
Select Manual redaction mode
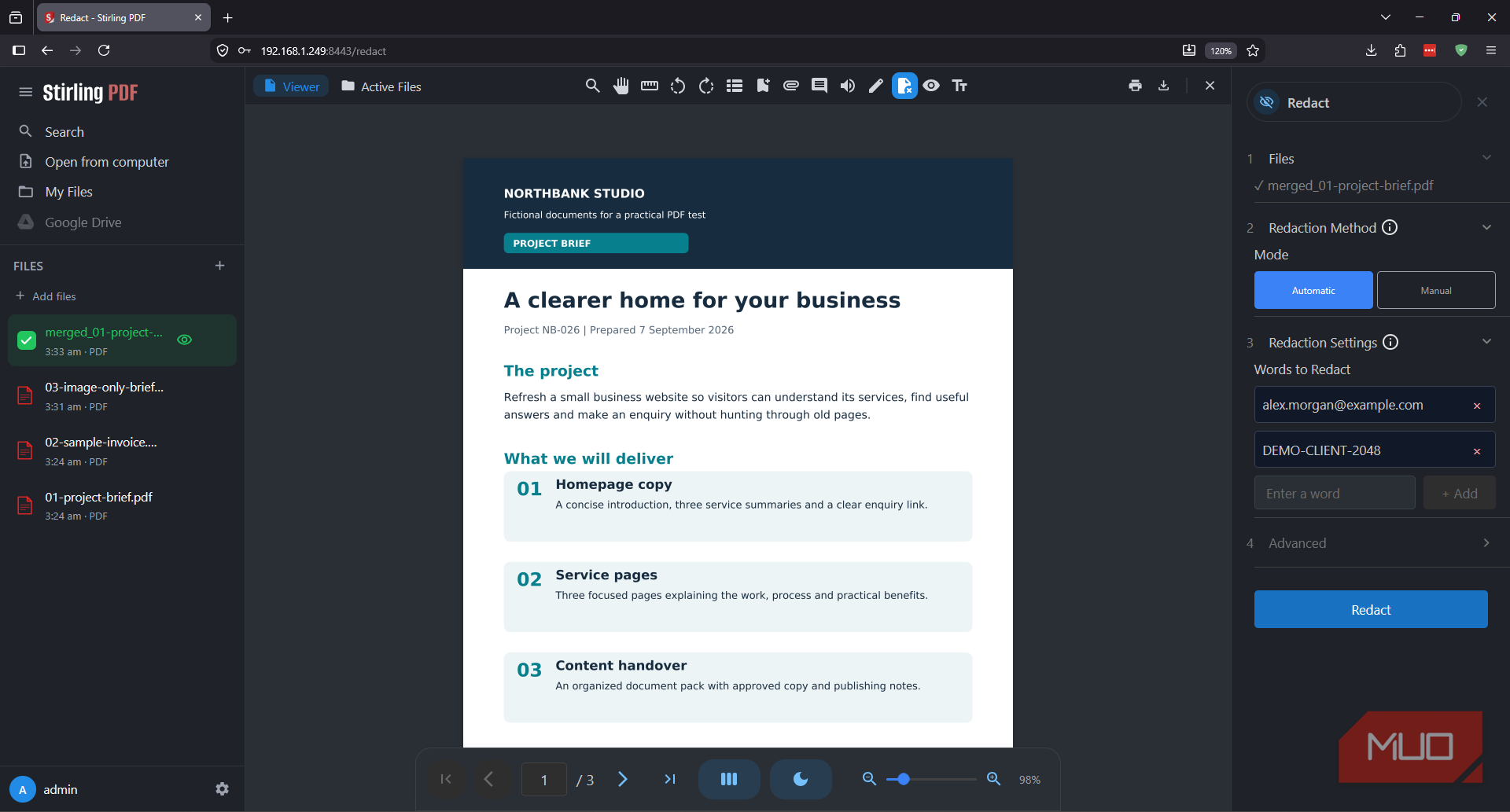click(1436, 290)
